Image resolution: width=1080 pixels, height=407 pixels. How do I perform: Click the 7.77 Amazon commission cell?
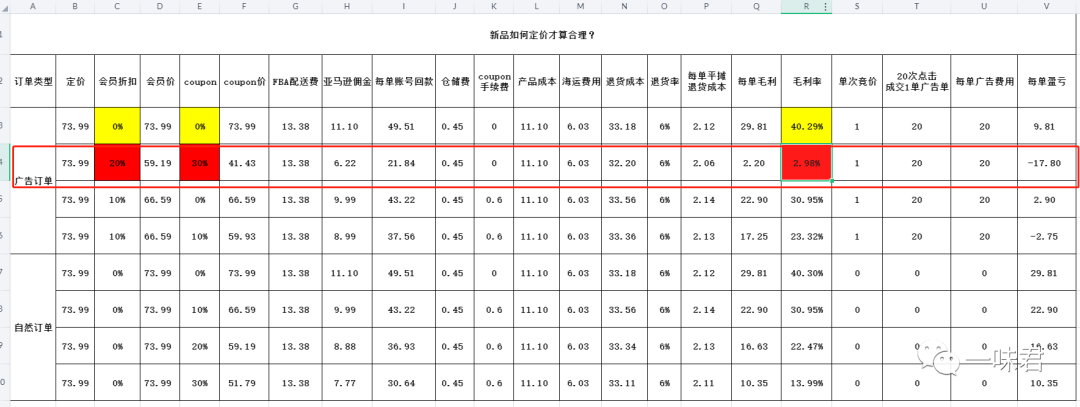tap(347, 382)
